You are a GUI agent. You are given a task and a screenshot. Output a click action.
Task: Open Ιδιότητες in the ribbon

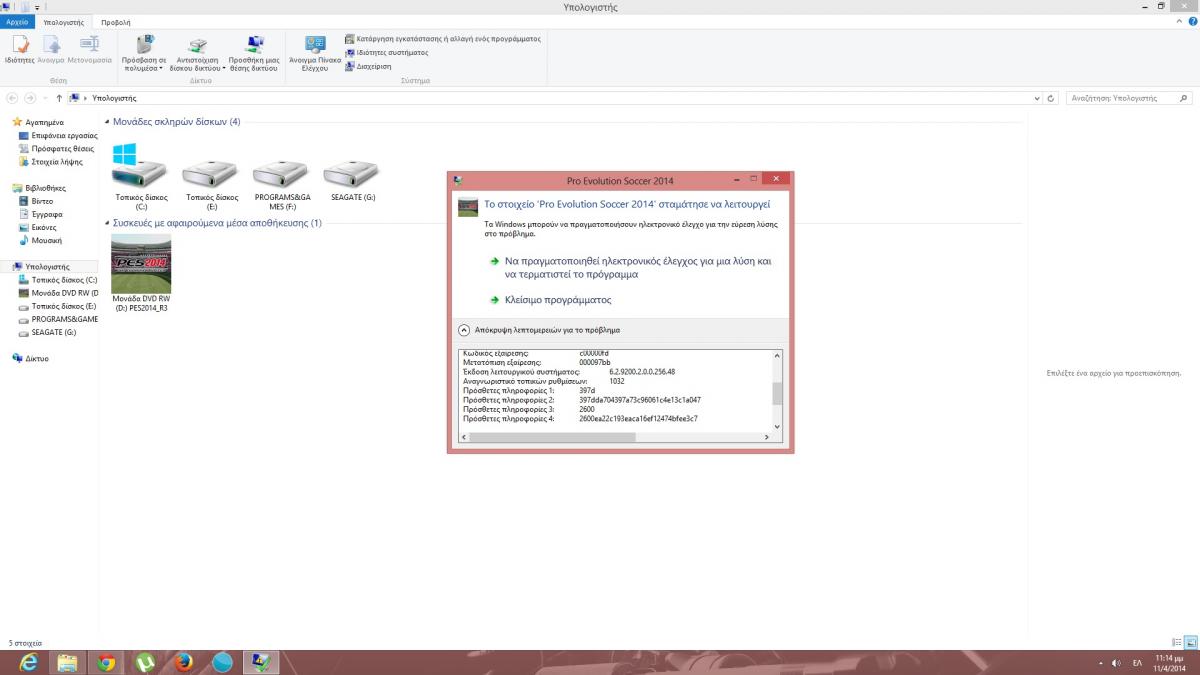click(20, 49)
